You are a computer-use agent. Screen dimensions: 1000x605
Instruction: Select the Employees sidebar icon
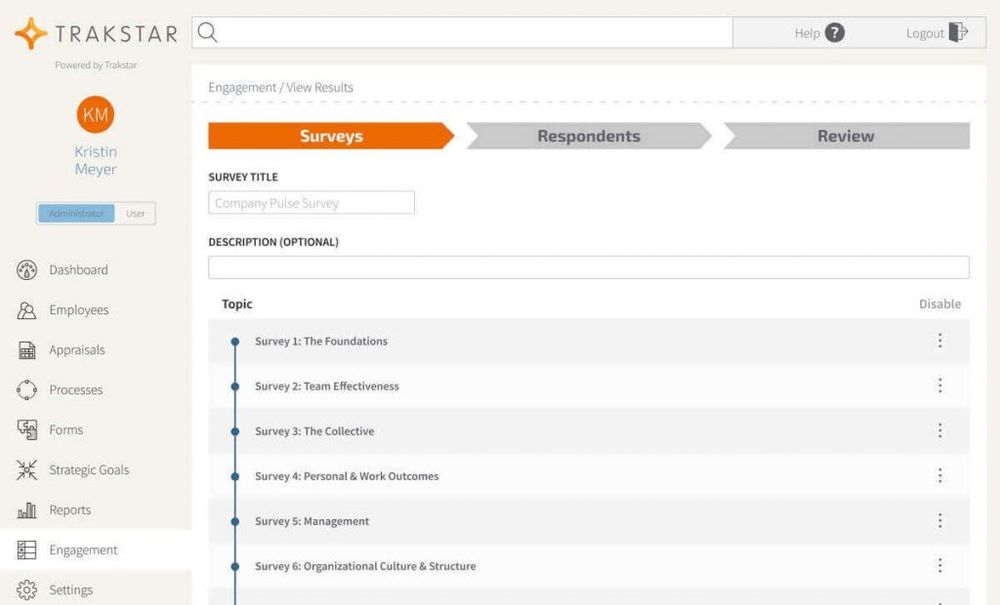click(26, 310)
